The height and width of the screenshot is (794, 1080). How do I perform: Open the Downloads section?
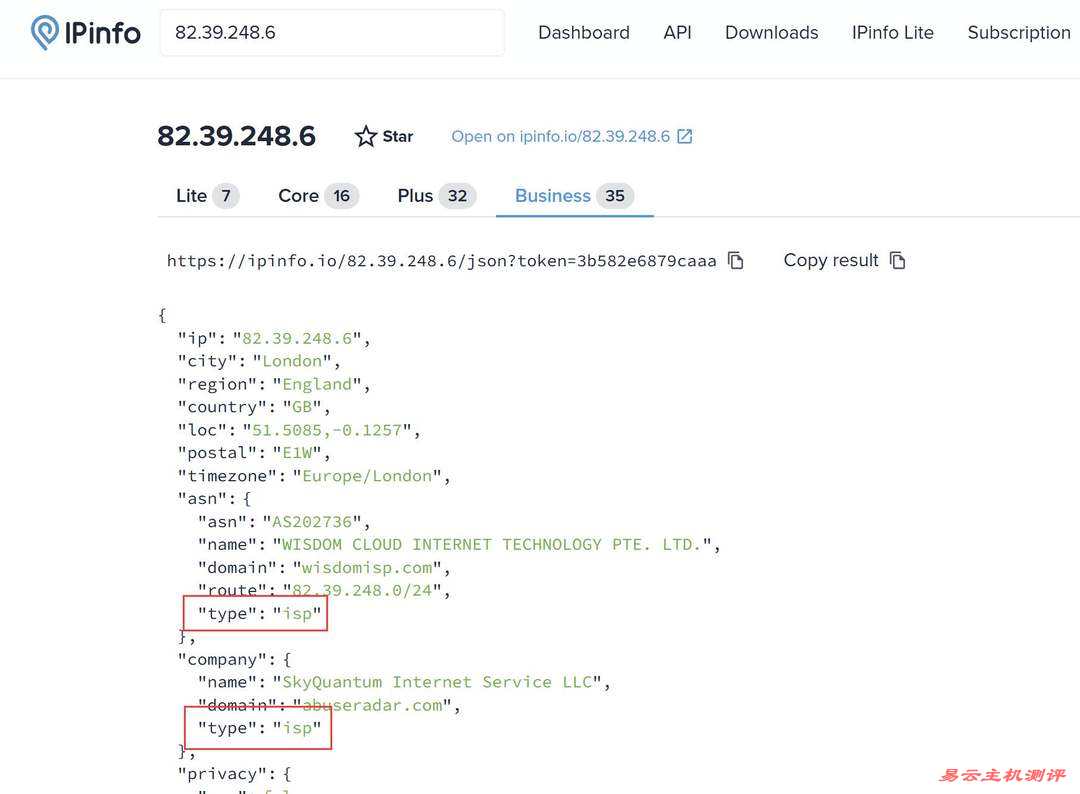coord(771,33)
